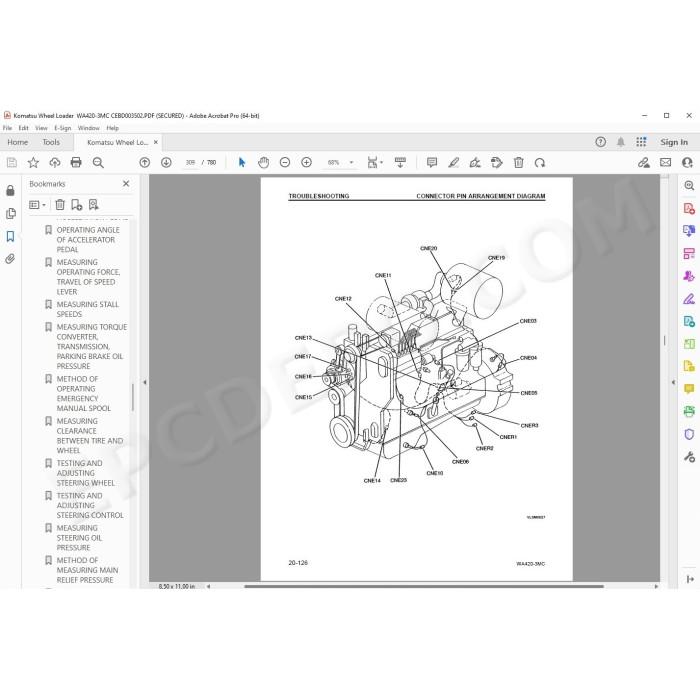Open MEASURING STALL SPEEDS bookmark

(x=87, y=309)
